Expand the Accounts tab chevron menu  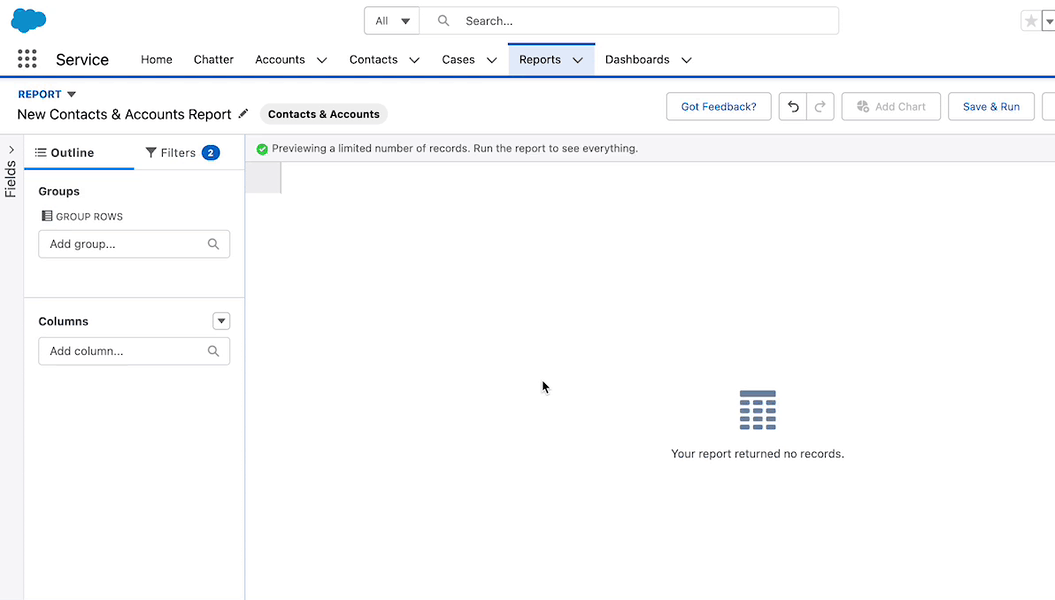322,60
